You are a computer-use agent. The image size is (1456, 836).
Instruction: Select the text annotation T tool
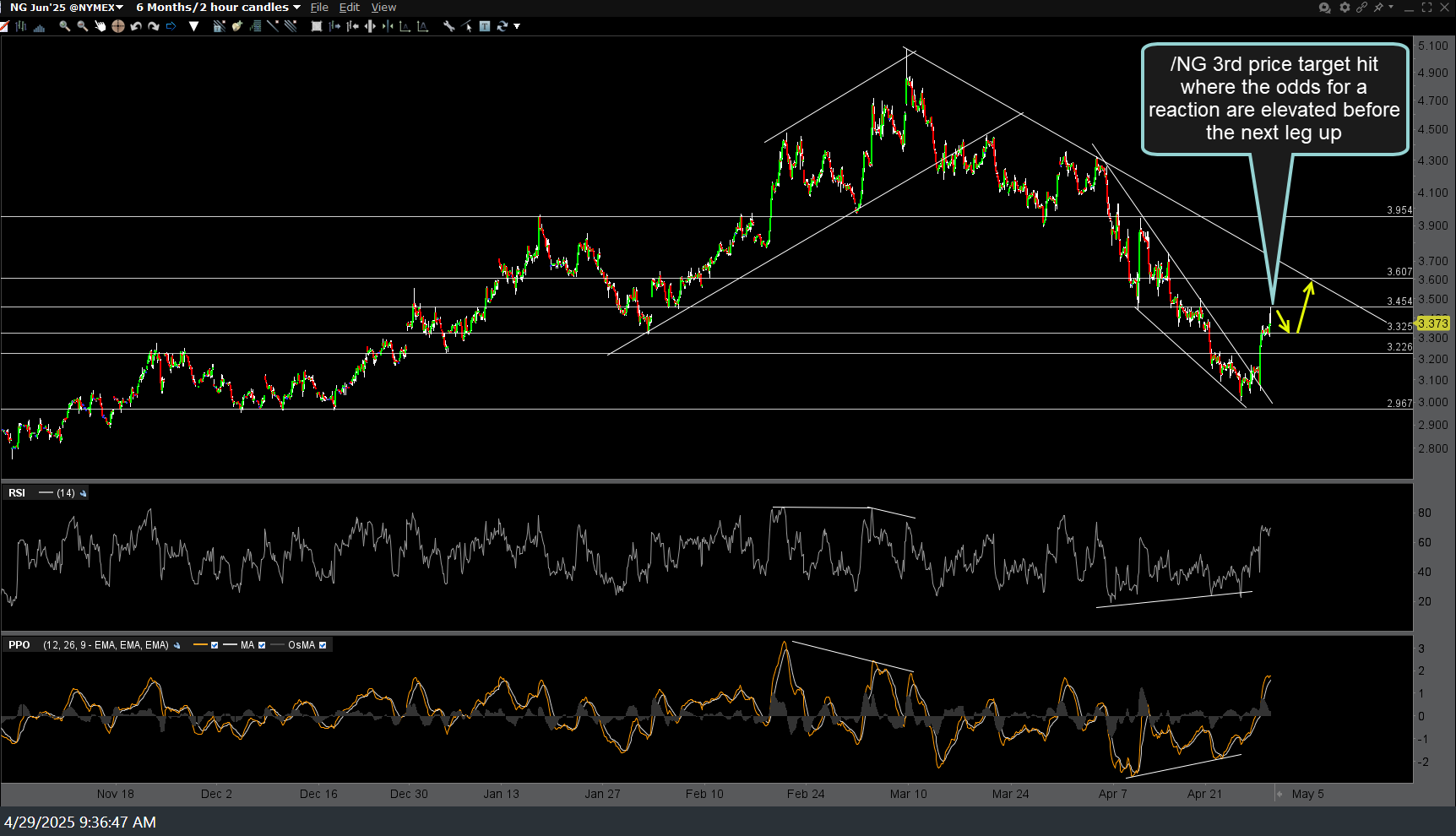click(x=485, y=26)
